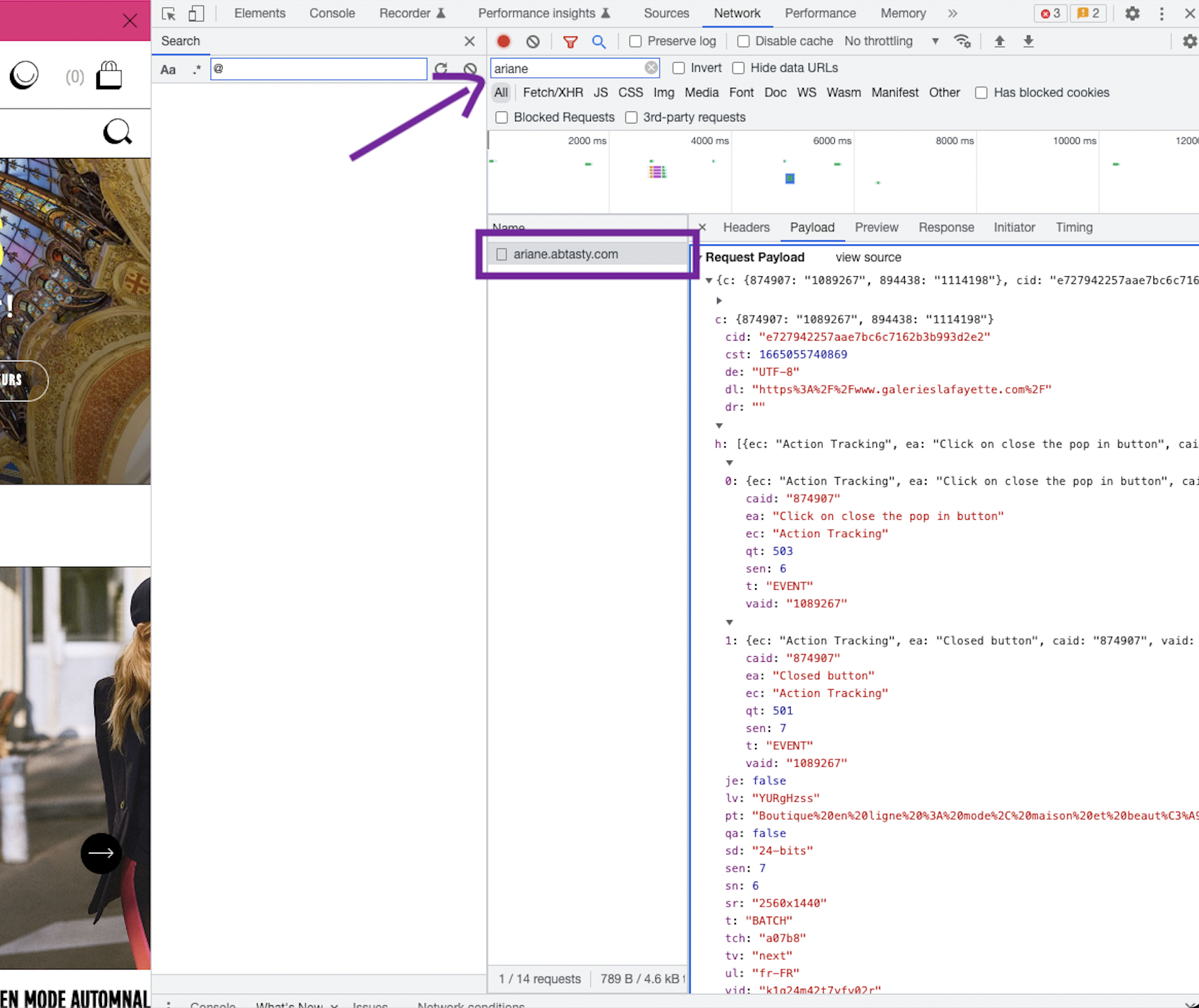
Task: Open network search with the magnifier icon
Action: click(599, 41)
